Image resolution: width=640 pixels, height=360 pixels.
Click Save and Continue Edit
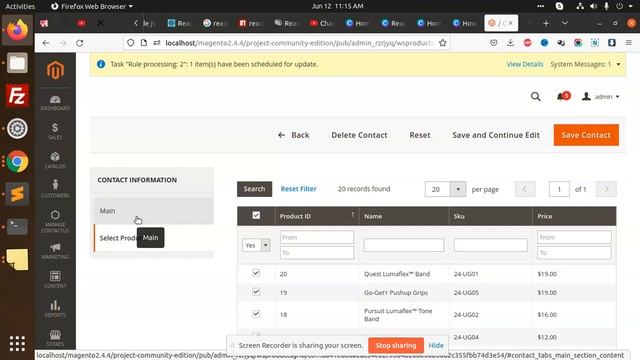tap(496, 135)
